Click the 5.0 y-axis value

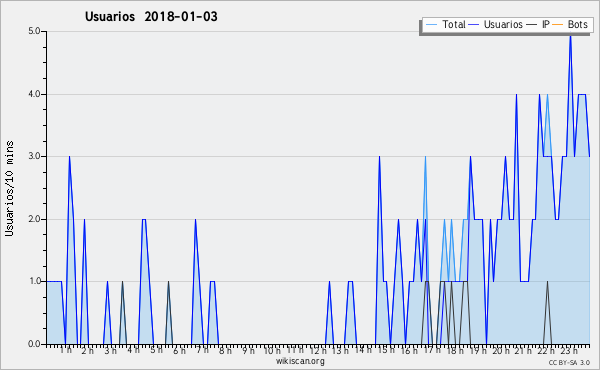(x=34, y=31)
